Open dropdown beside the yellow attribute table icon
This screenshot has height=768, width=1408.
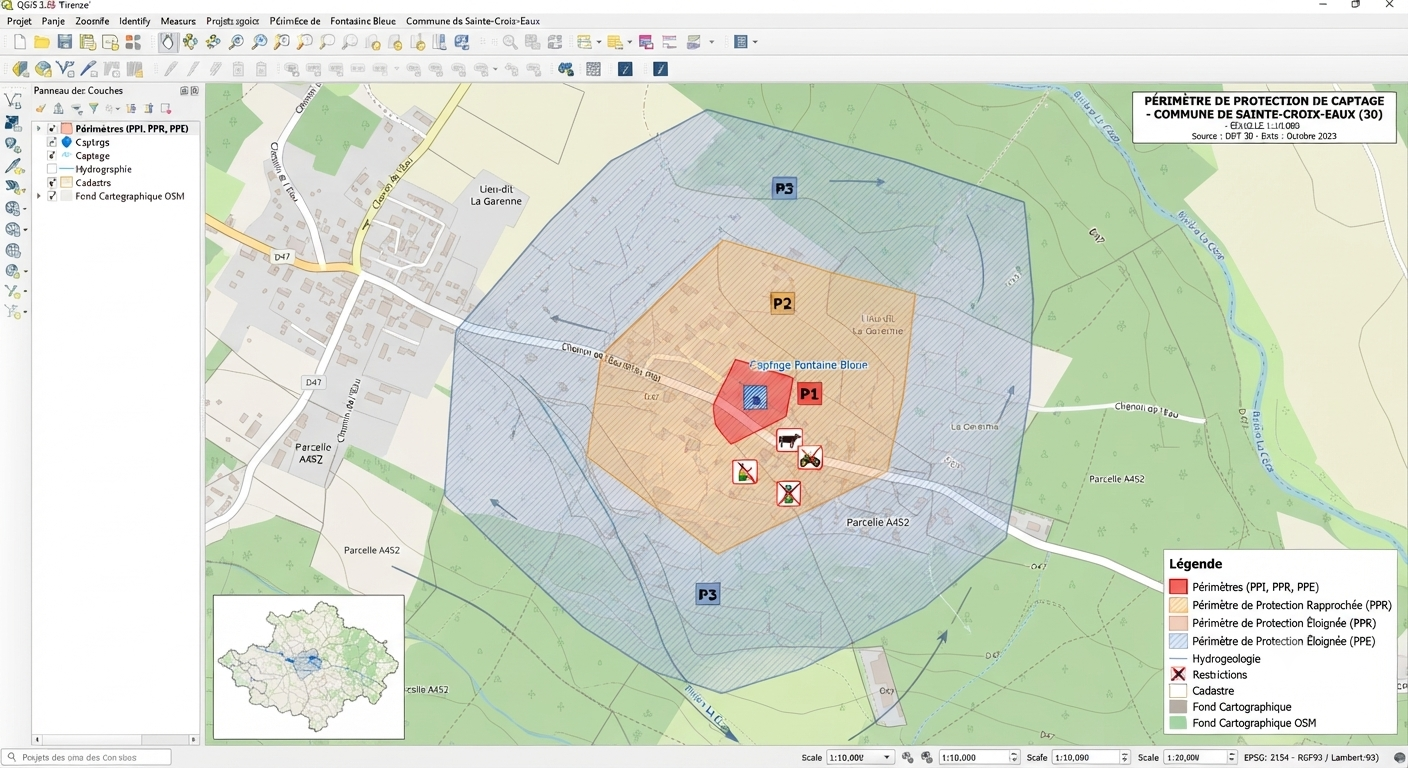(x=629, y=42)
